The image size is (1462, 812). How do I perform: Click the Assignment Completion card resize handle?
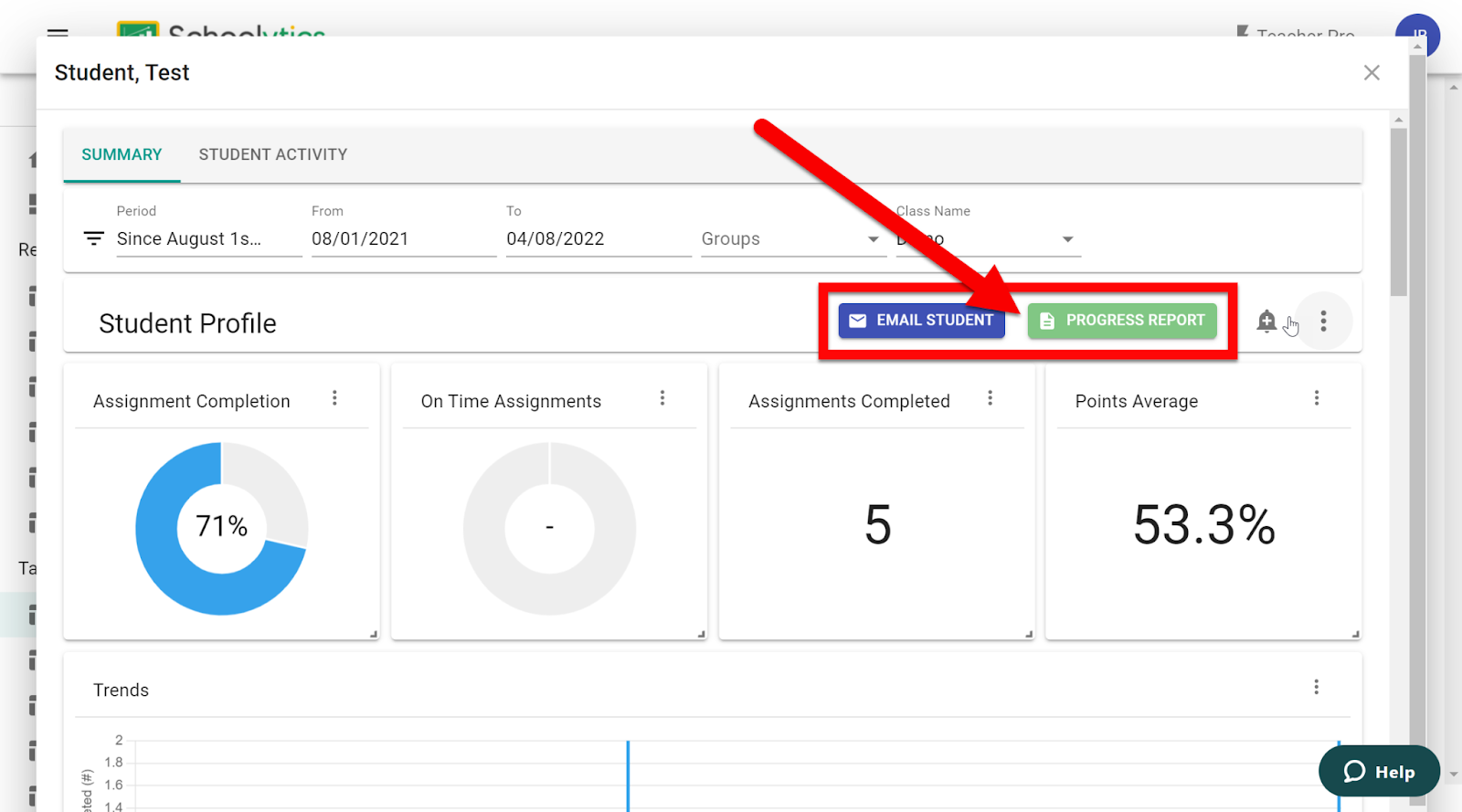(374, 634)
